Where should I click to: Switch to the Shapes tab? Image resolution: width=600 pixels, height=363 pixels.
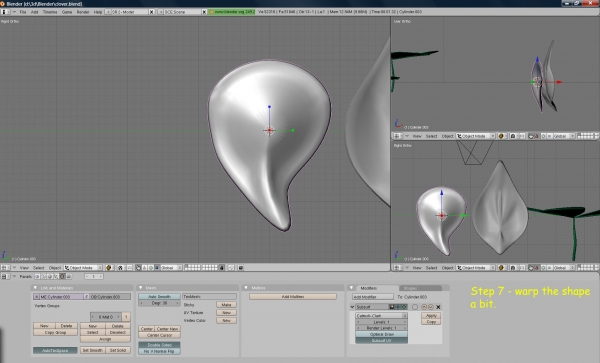(420, 288)
